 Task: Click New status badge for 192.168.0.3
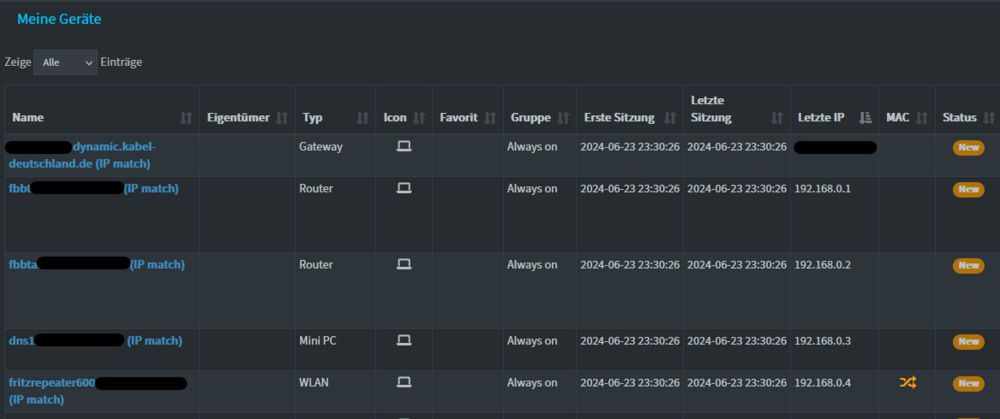tap(968, 342)
